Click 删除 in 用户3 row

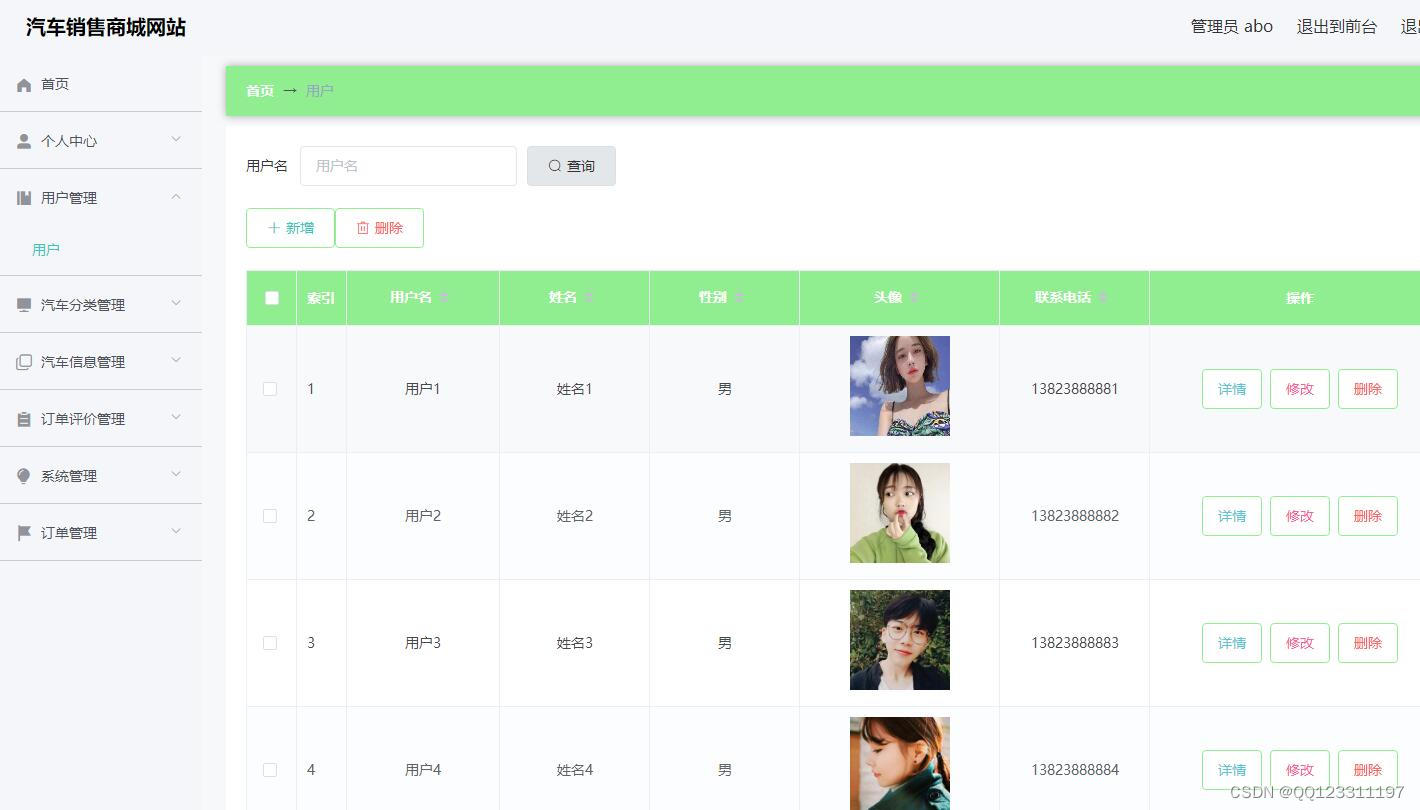coord(1368,643)
